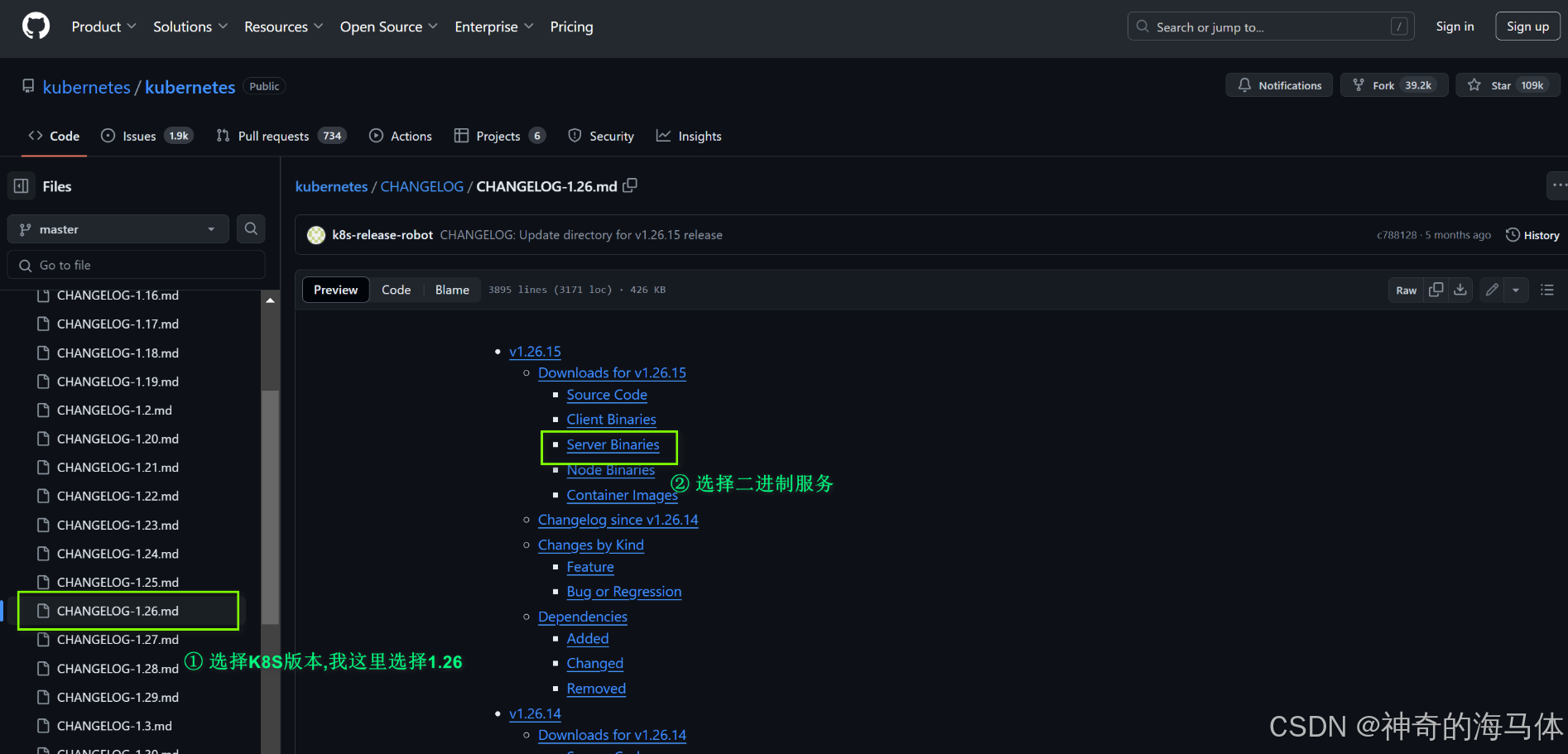
Task: Open the Actions tab
Action: pyautogui.click(x=401, y=136)
